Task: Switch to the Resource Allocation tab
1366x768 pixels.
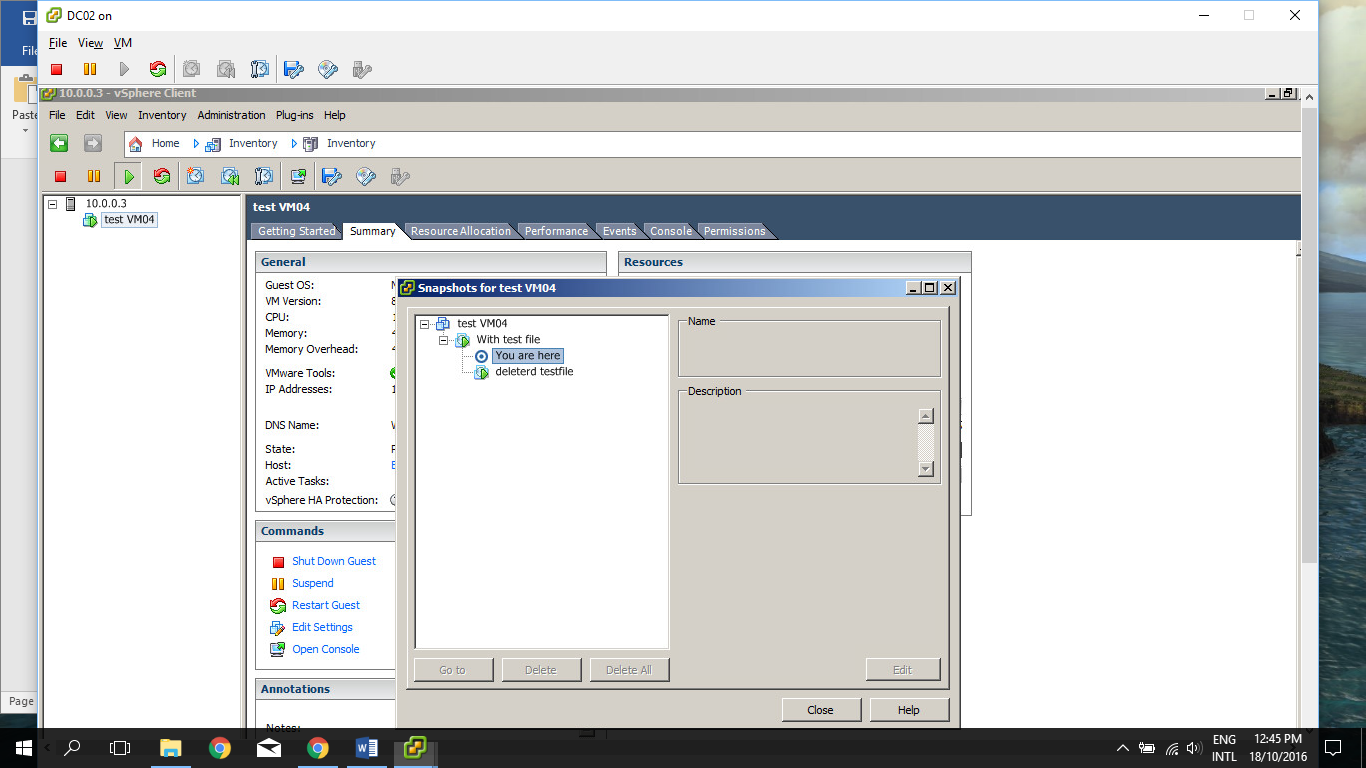Action: tap(460, 231)
